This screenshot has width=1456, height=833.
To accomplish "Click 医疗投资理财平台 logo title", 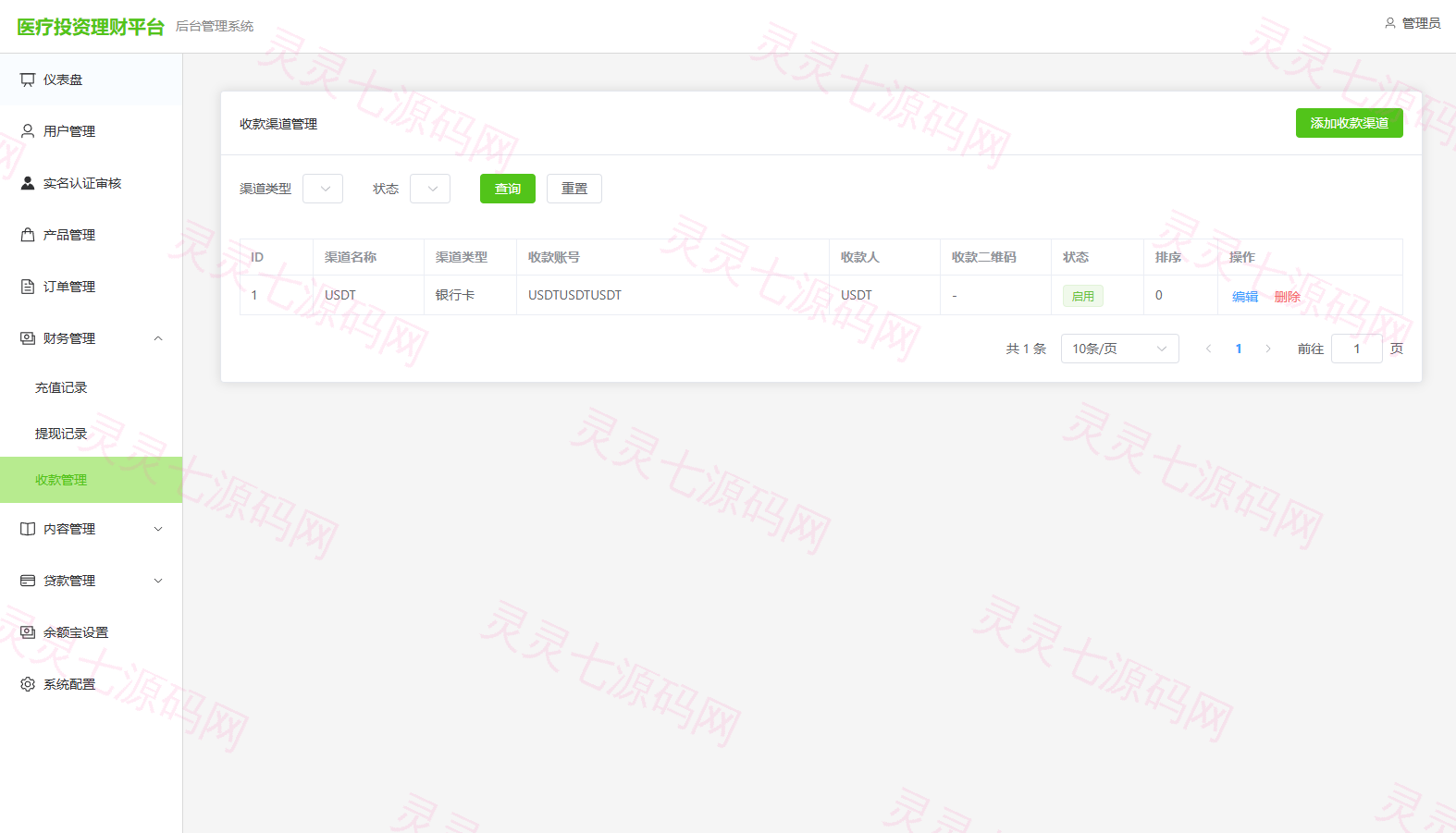I will tap(91, 27).
